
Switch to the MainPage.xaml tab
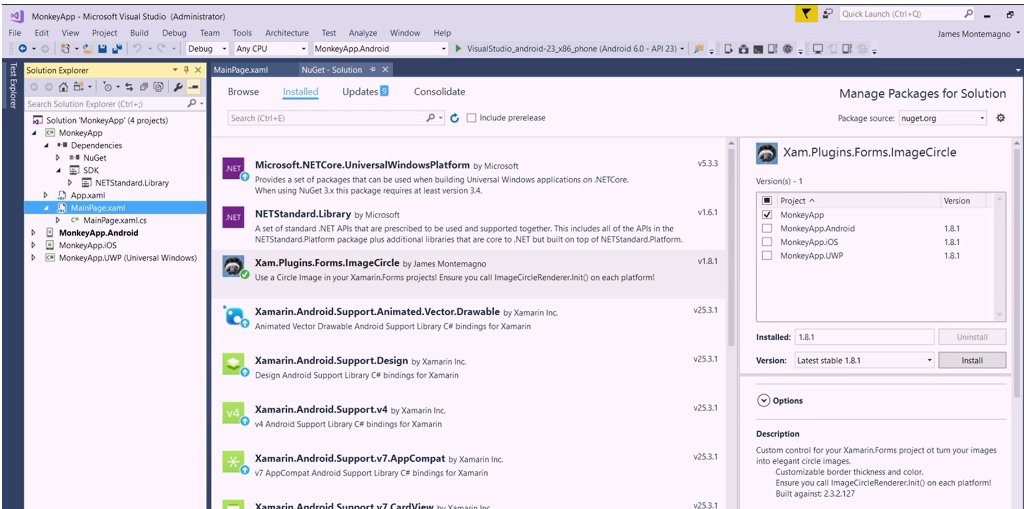coord(241,70)
